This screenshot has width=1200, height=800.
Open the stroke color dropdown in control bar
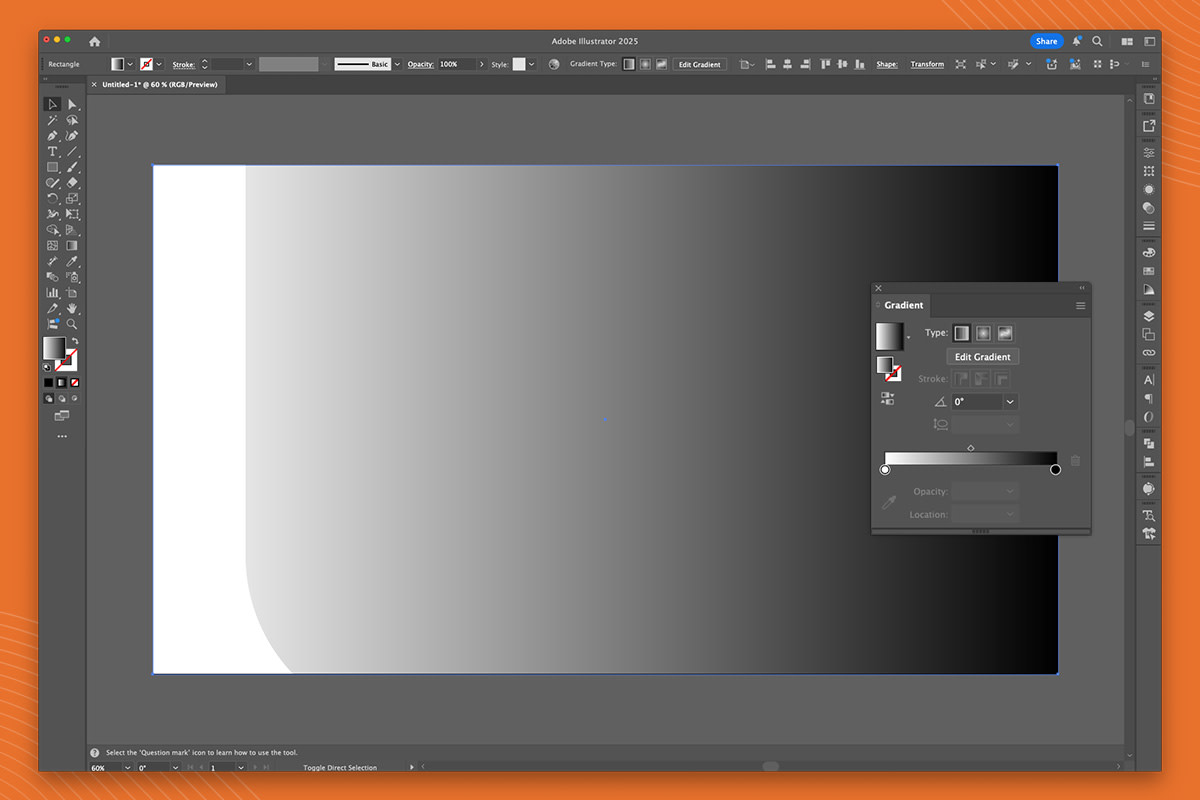click(160, 64)
